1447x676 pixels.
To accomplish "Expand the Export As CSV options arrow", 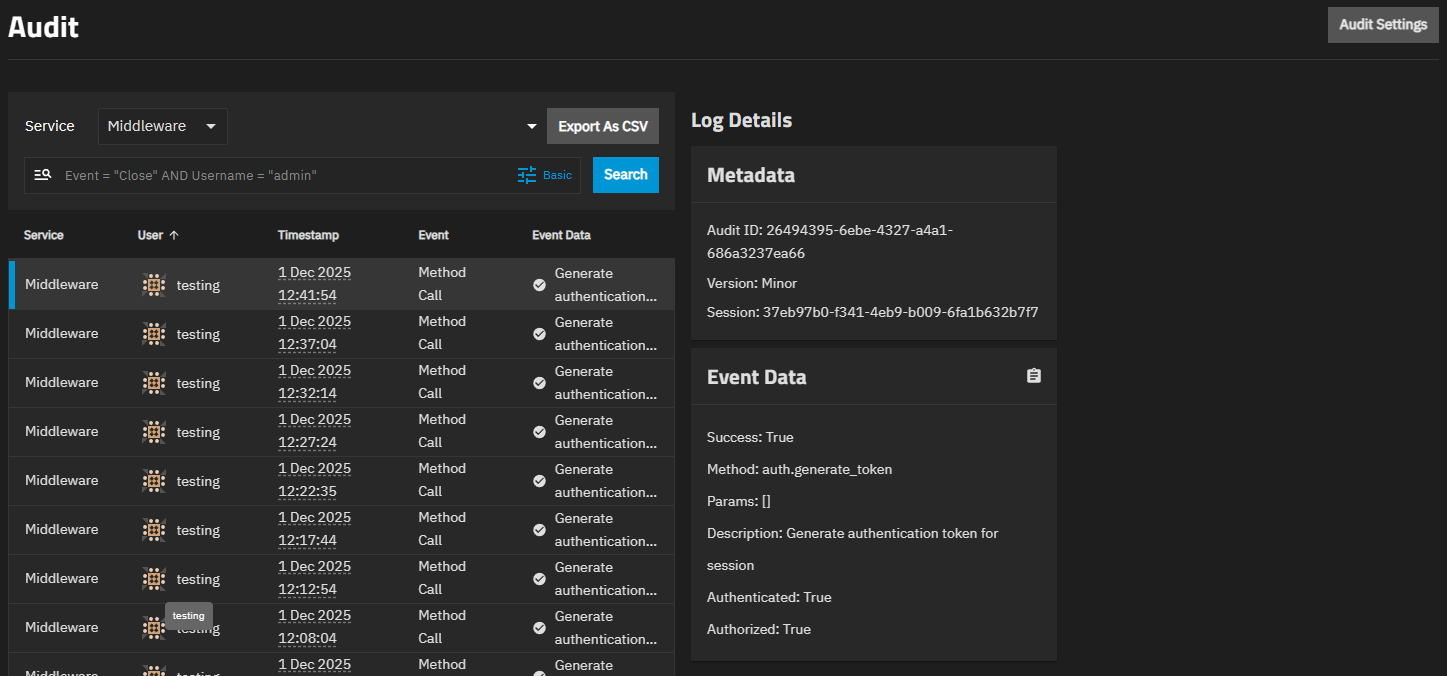I will click(x=532, y=127).
